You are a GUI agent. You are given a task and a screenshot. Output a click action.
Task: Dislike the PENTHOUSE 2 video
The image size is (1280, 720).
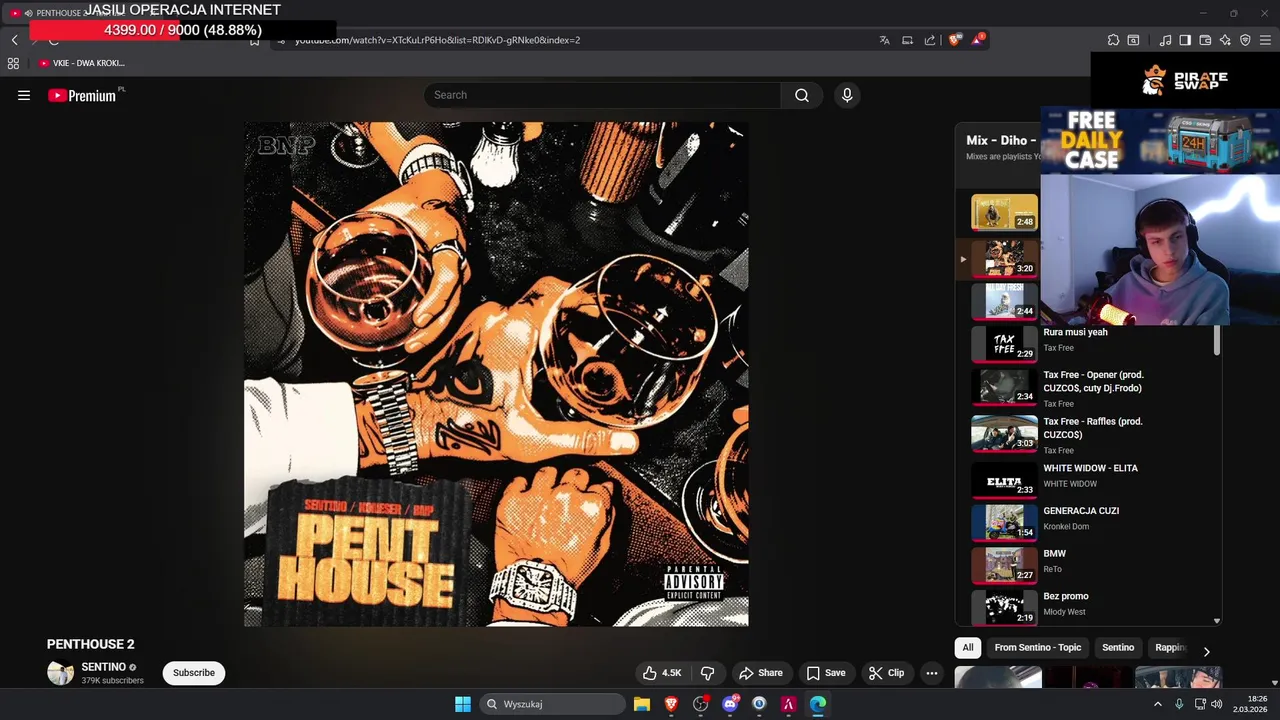point(708,673)
